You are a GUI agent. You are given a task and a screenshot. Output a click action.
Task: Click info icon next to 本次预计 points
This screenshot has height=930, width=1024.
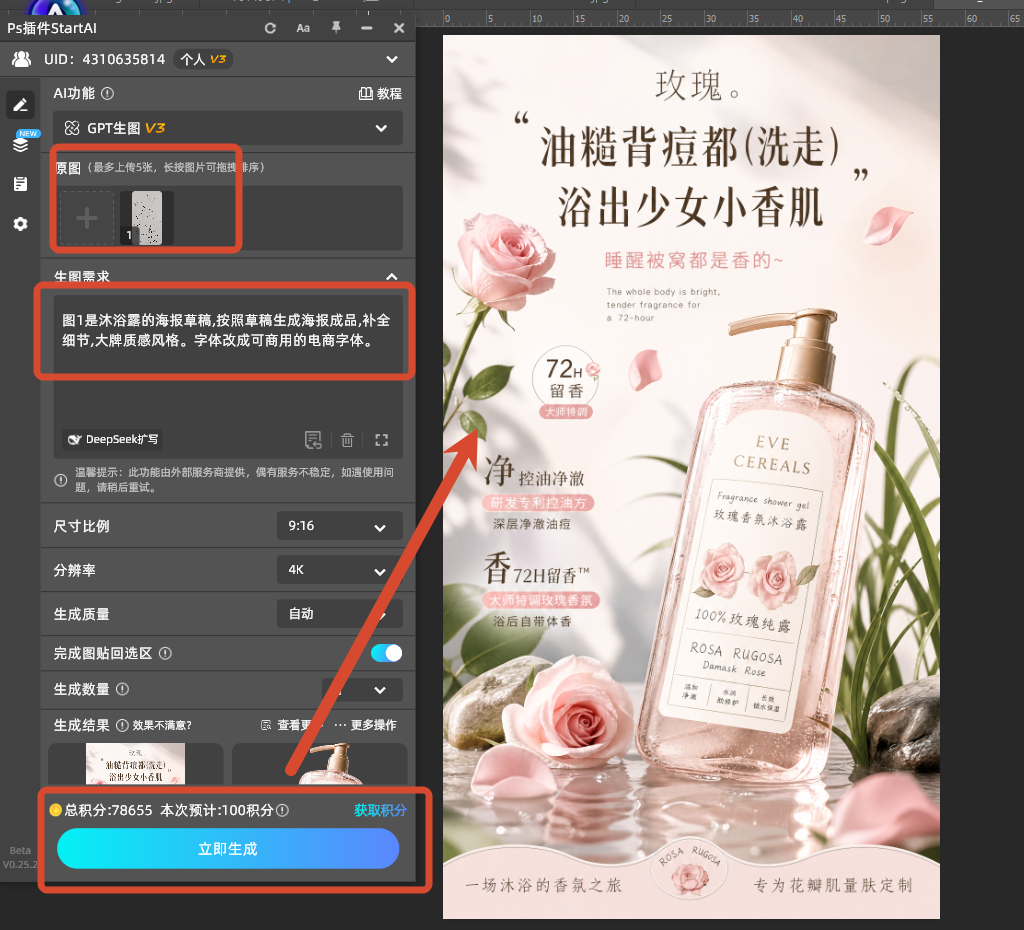pyautogui.click(x=282, y=810)
